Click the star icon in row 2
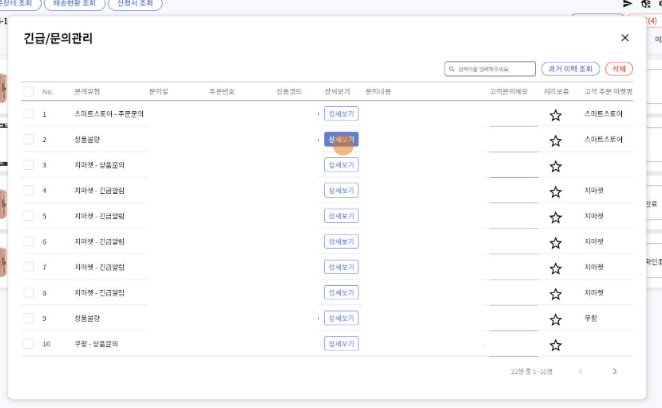Viewport: 662px width, 408px height. click(555, 141)
